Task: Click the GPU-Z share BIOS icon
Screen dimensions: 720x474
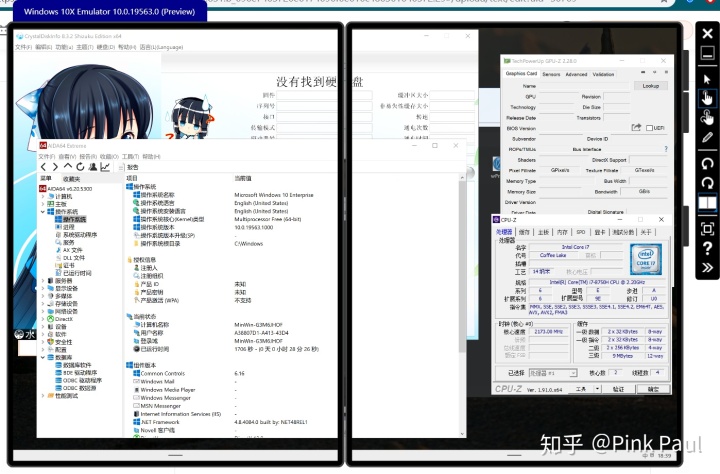Action: coord(636,127)
